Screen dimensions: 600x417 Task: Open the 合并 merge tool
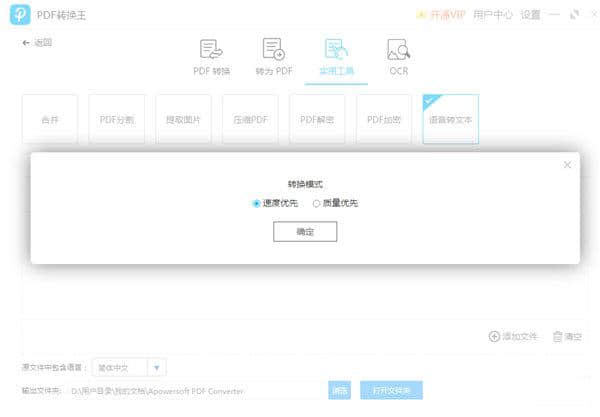coord(50,119)
